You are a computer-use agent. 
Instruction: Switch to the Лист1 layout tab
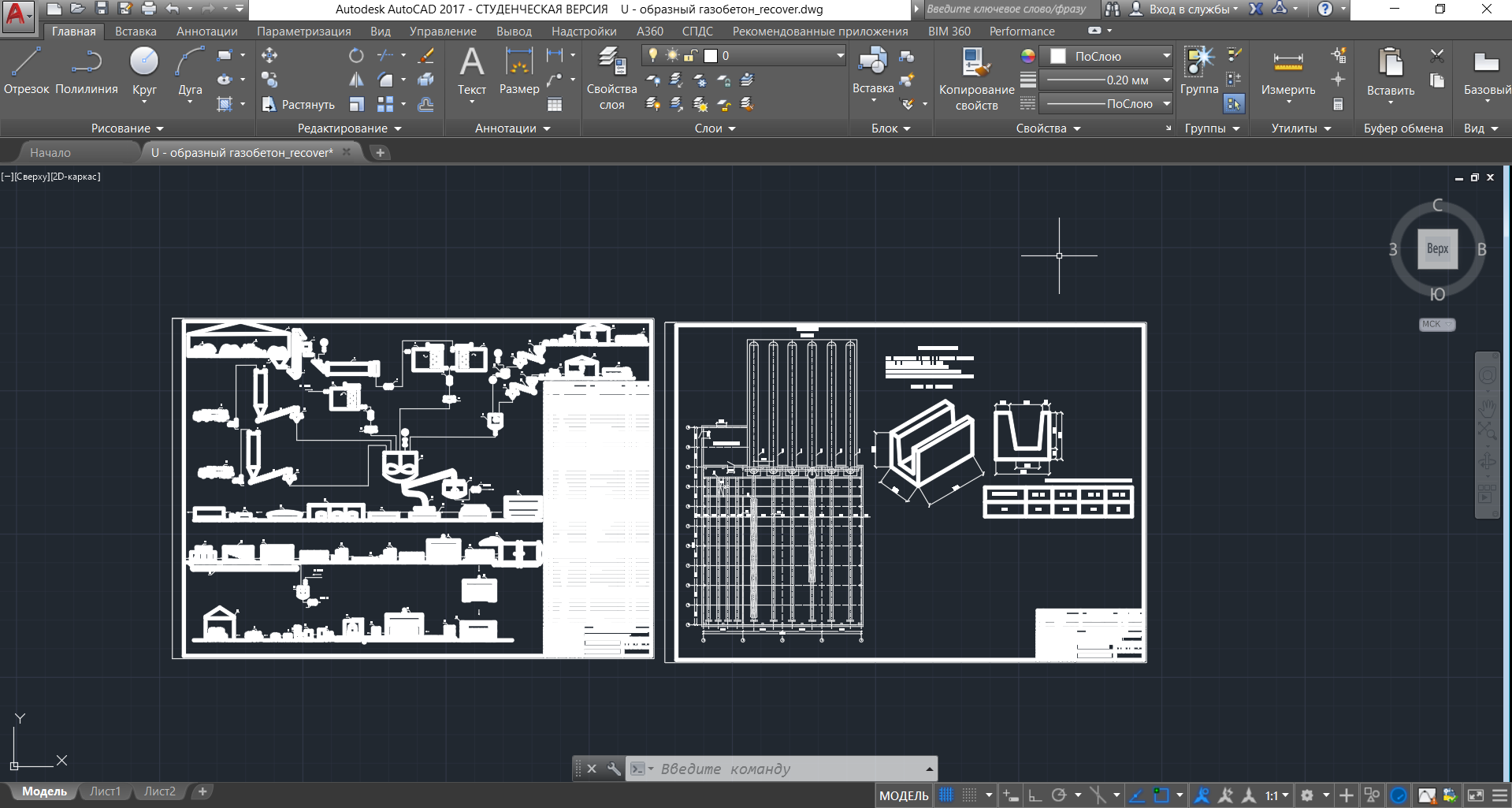(x=105, y=791)
